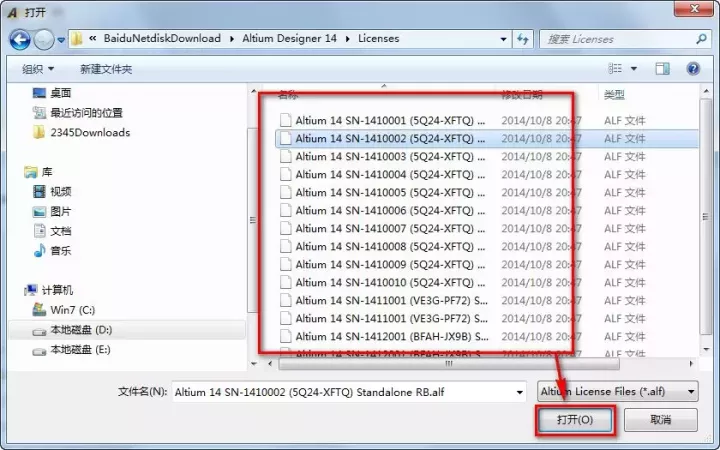720x450 pixels.
Task: Click the help question mark icon
Action: click(692, 69)
